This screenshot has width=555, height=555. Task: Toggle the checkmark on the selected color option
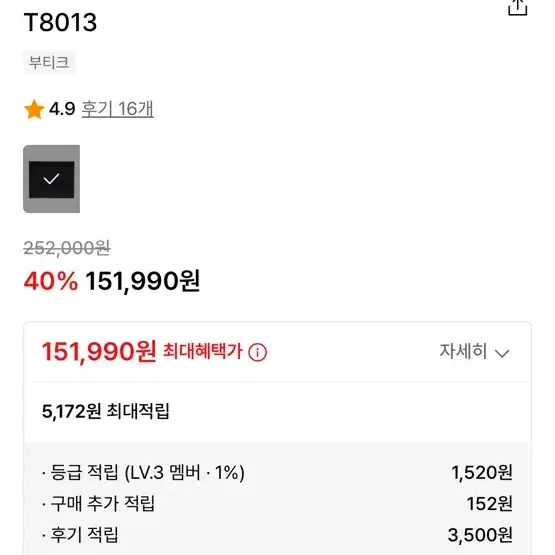click(x=51, y=179)
